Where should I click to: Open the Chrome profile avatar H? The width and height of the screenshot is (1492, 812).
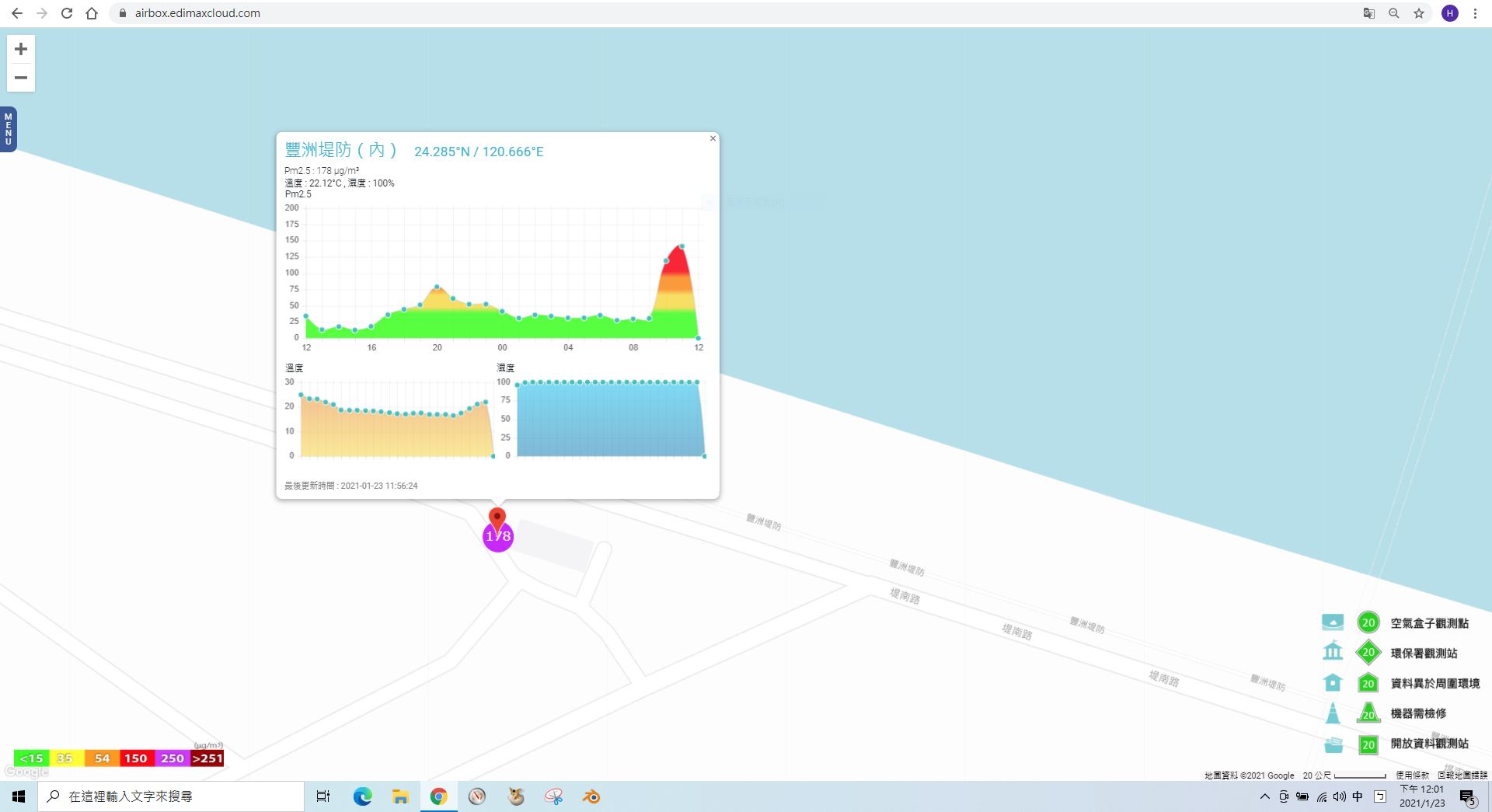point(1450,13)
